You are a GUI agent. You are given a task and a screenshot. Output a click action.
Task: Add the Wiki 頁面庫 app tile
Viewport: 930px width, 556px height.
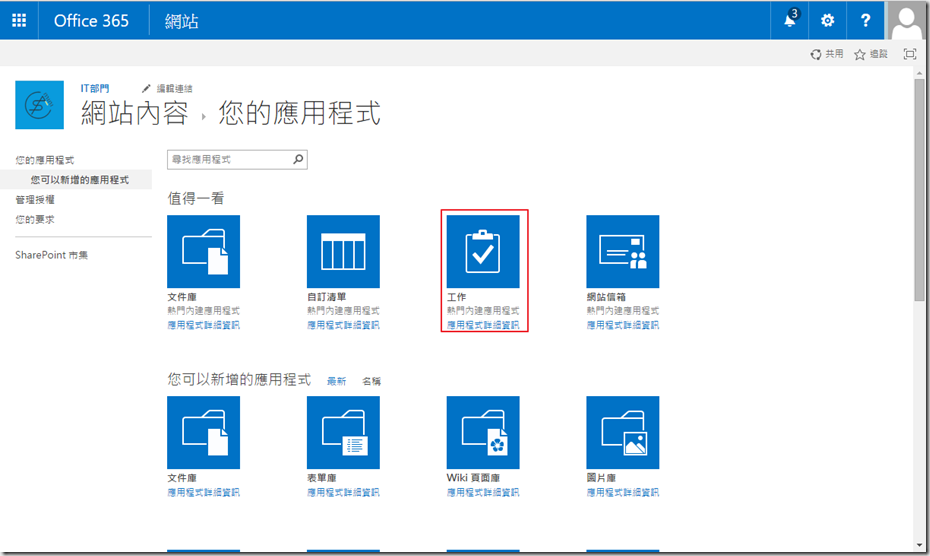(x=483, y=432)
